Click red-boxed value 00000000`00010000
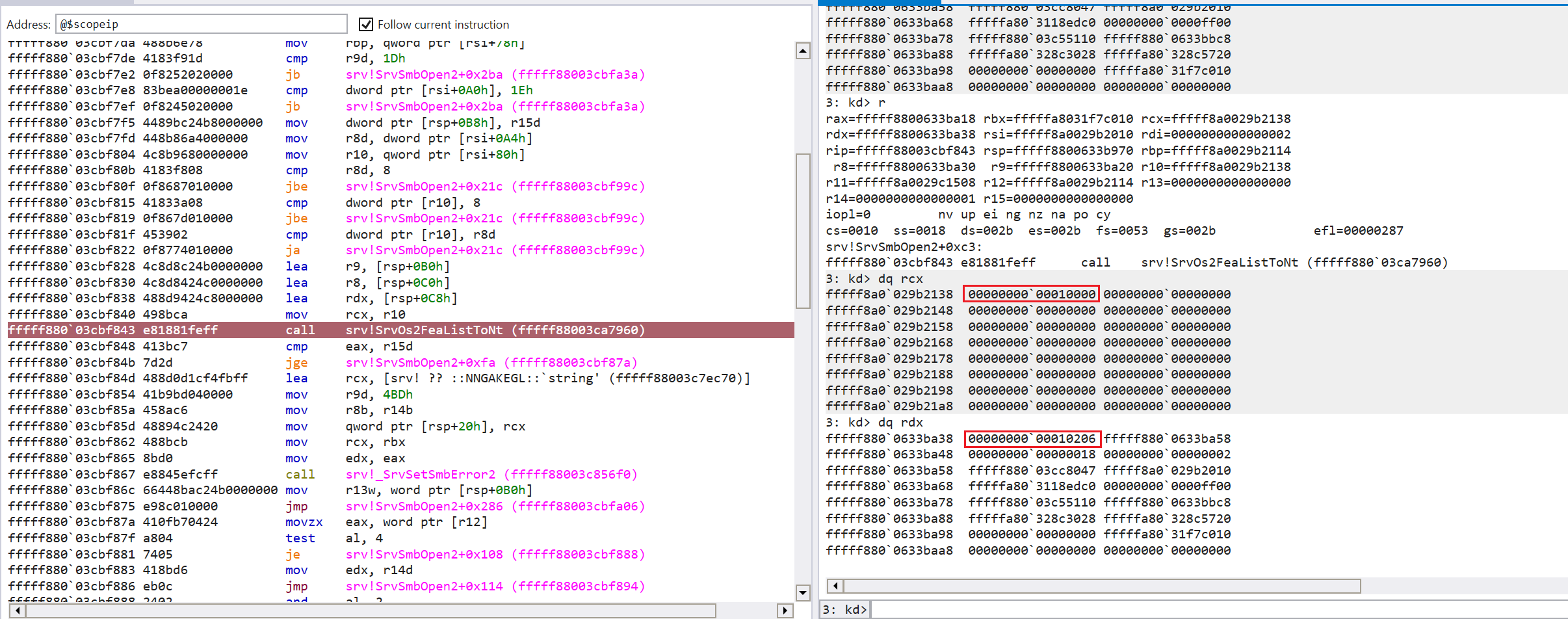Image resolution: width=1568 pixels, height=619 pixels. (1031, 295)
